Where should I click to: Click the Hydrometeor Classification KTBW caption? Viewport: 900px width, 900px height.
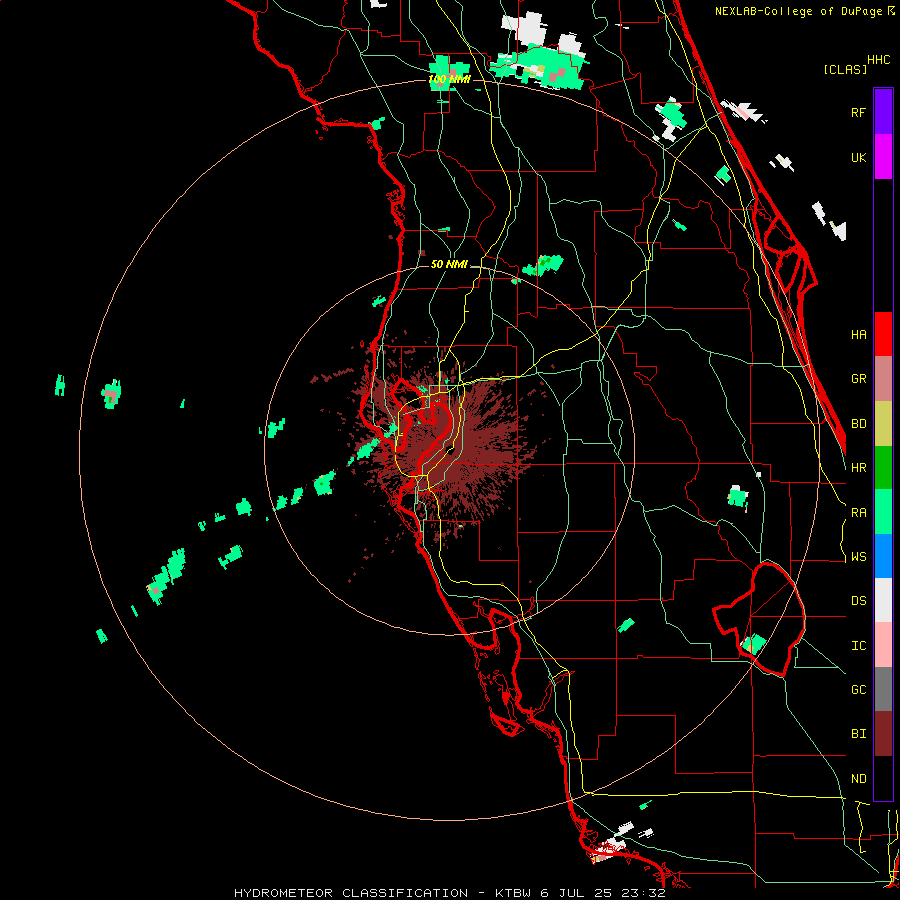449,893
